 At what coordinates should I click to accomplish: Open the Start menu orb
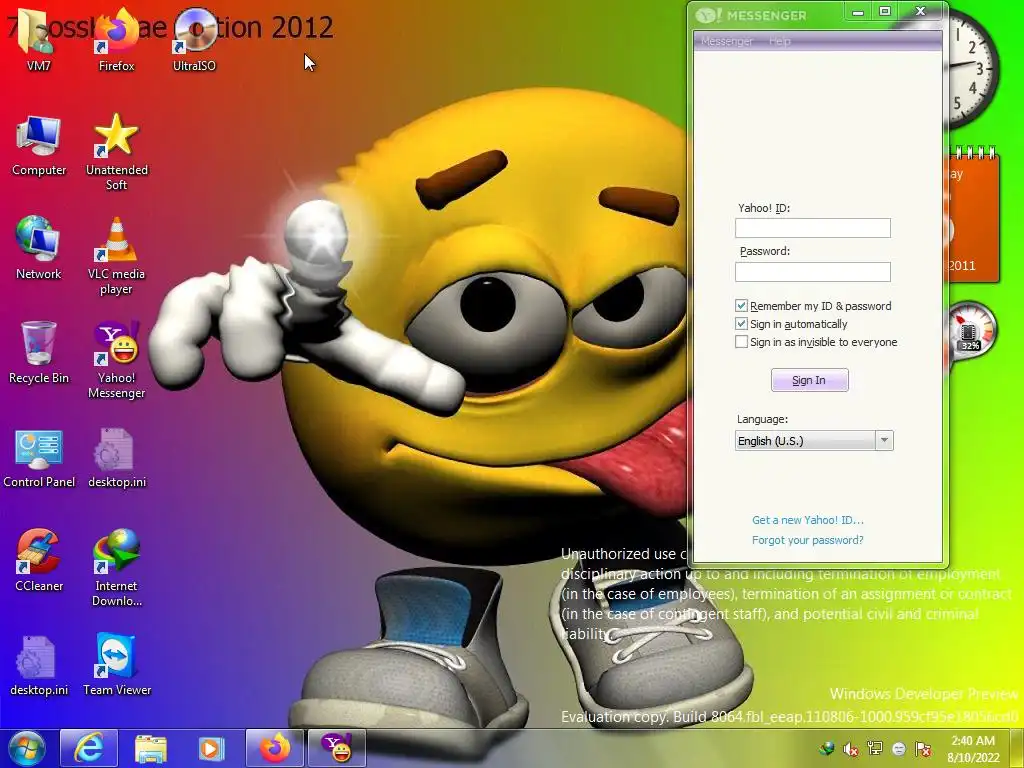pos(26,748)
